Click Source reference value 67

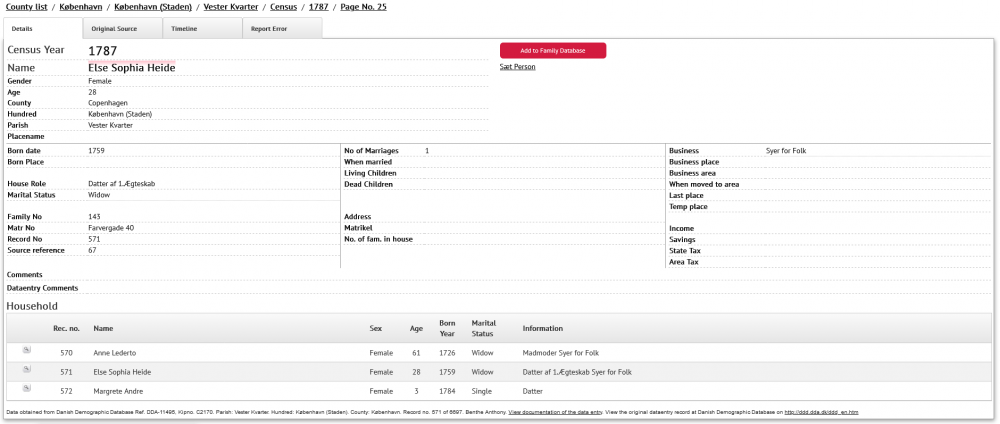pos(92,251)
